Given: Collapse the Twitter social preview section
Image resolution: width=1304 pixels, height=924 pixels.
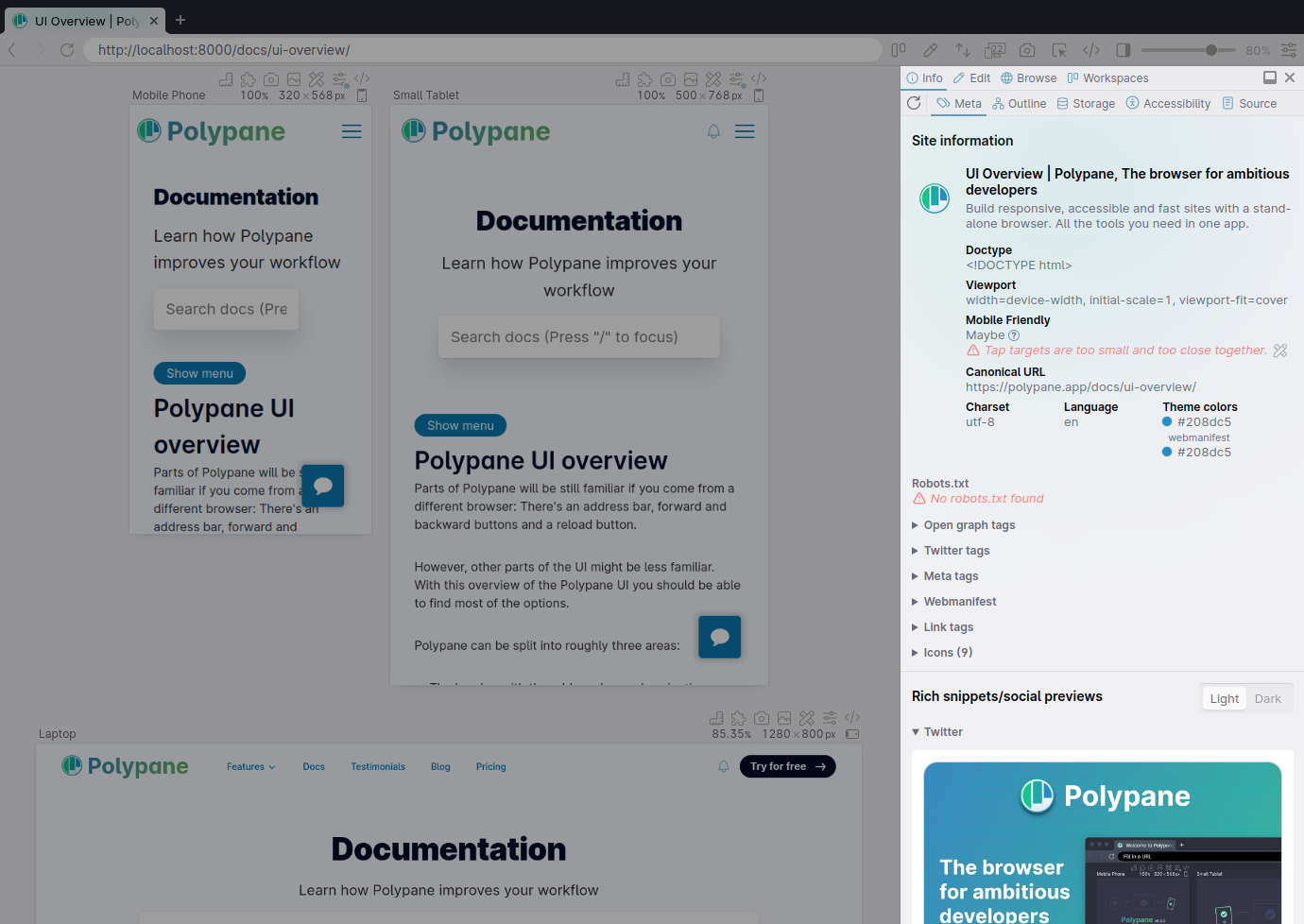Looking at the screenshot, I should click(937, 732).
